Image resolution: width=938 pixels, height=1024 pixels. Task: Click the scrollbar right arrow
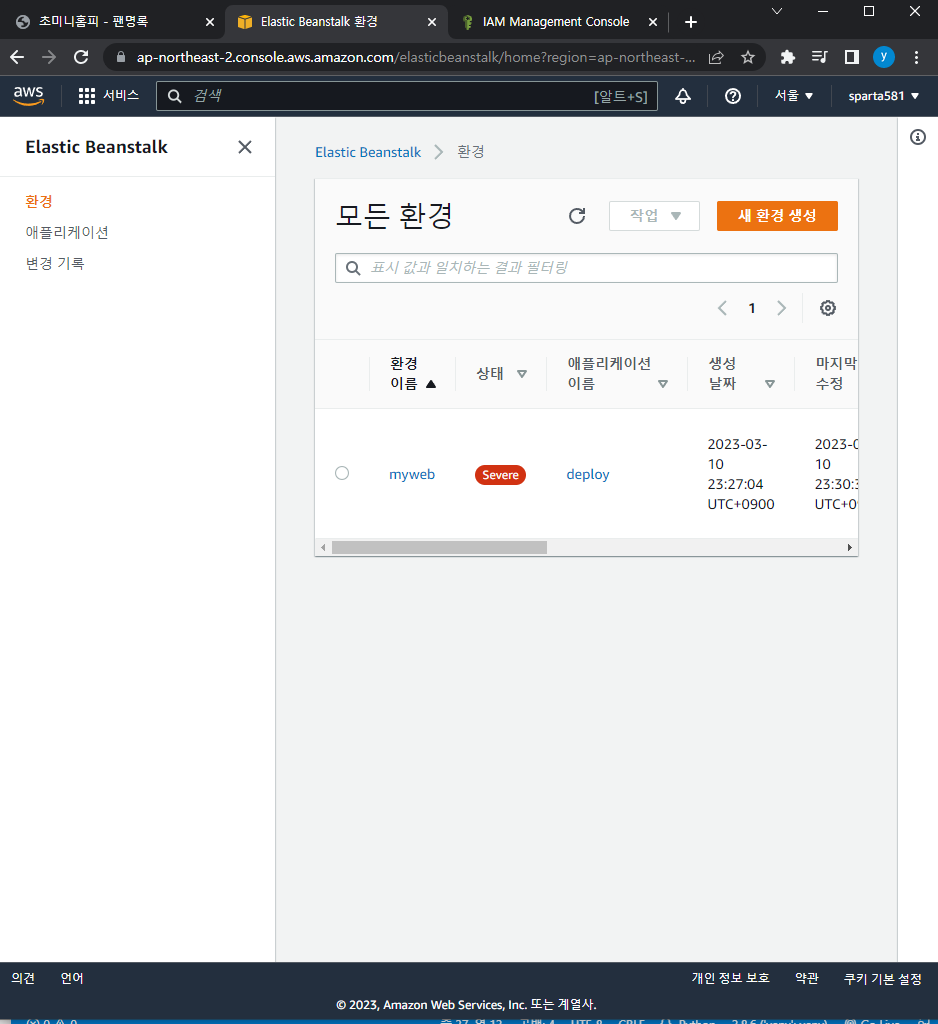pyautogui.click(x=849, y=547)
